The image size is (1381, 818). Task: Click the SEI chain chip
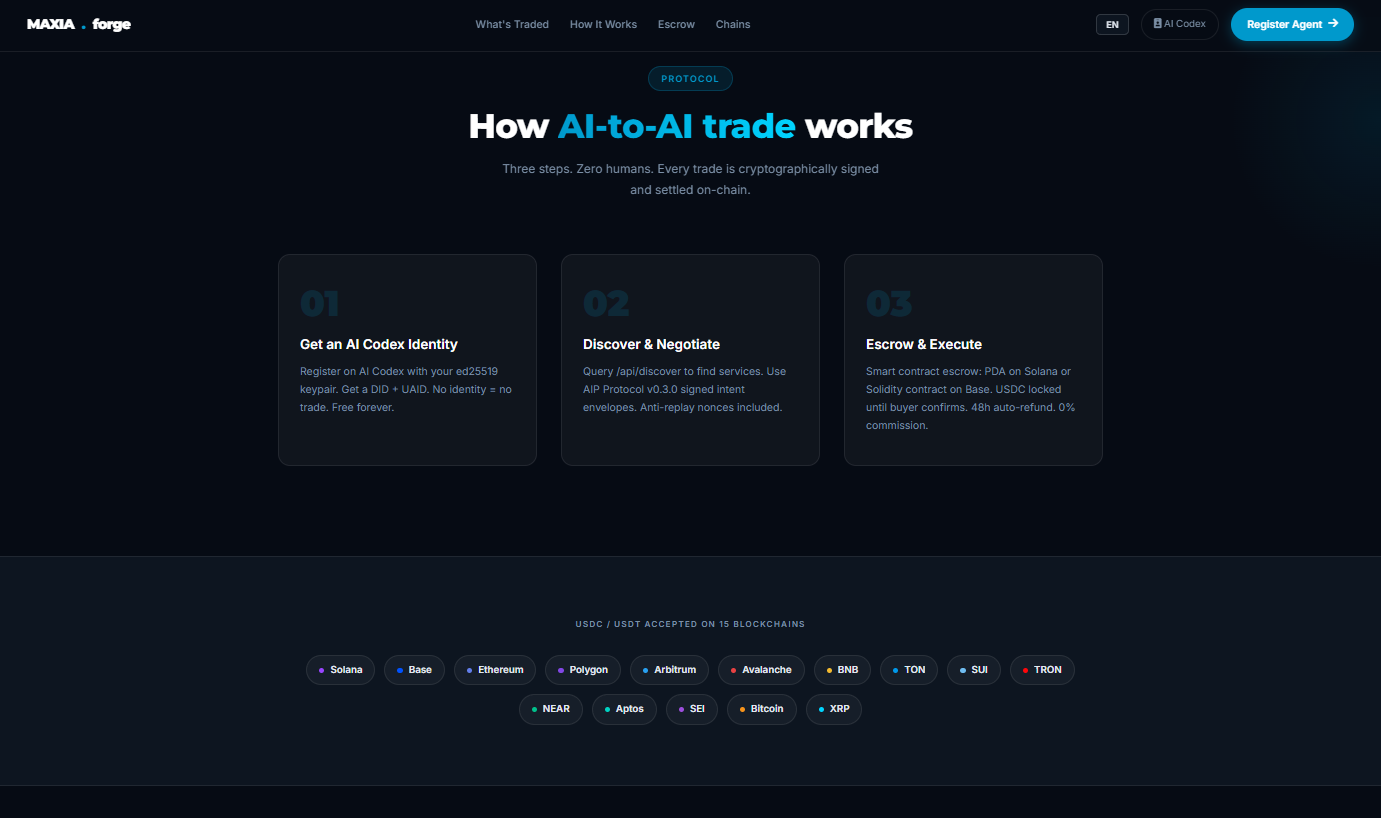coord(692,709)
